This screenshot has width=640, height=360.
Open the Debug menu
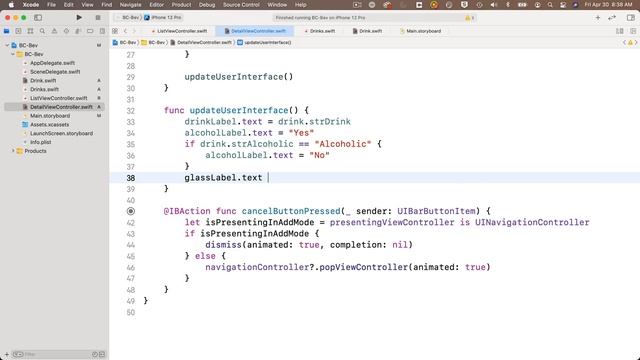point(207,5)
